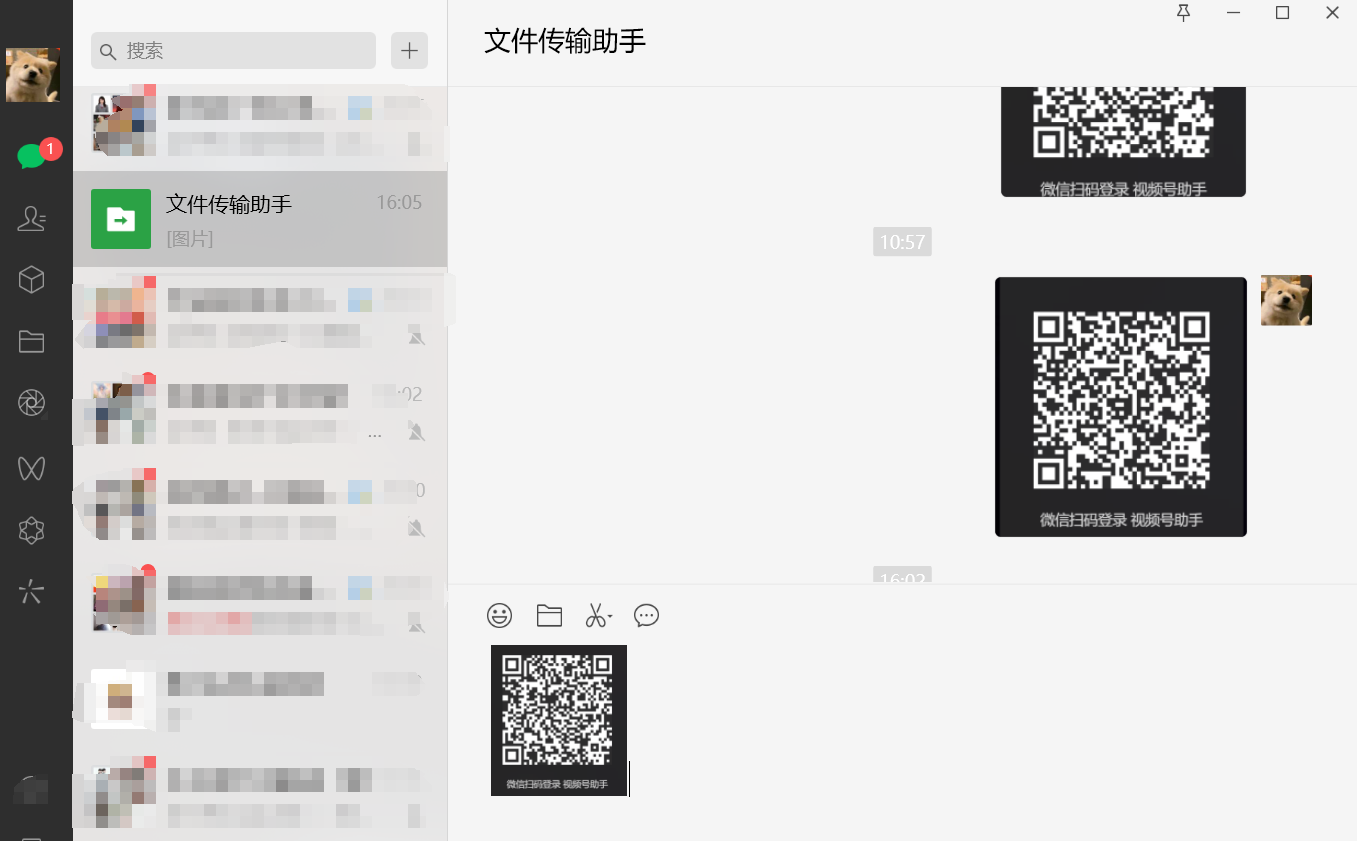Expand the screenshot options dropdown arrow
Image resolution: width=1357 pixels, height=841 pixels.
610,617
